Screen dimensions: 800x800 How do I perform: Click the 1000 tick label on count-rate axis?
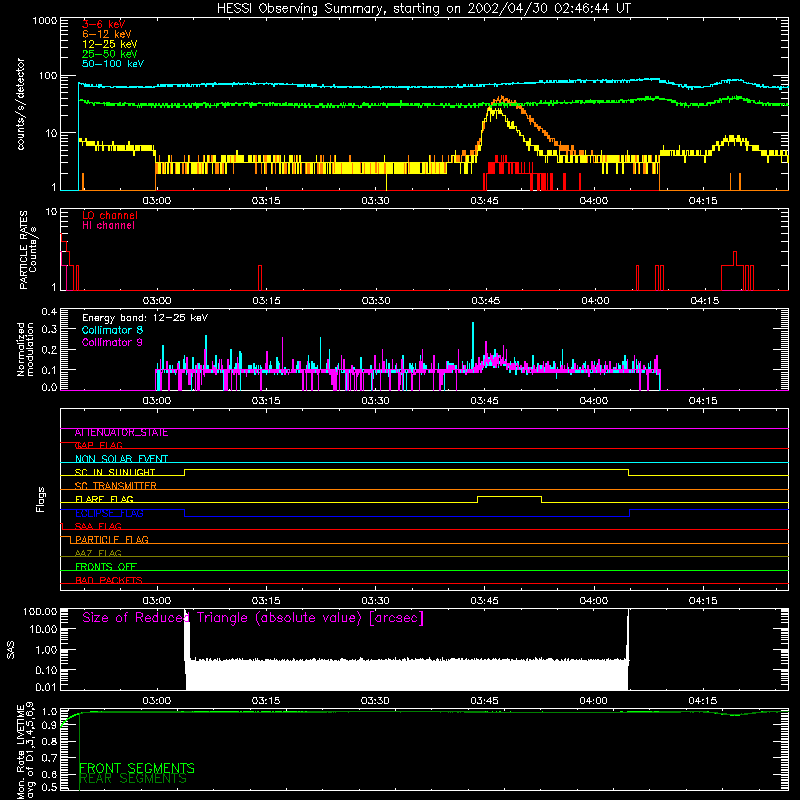tap(44, 21)
